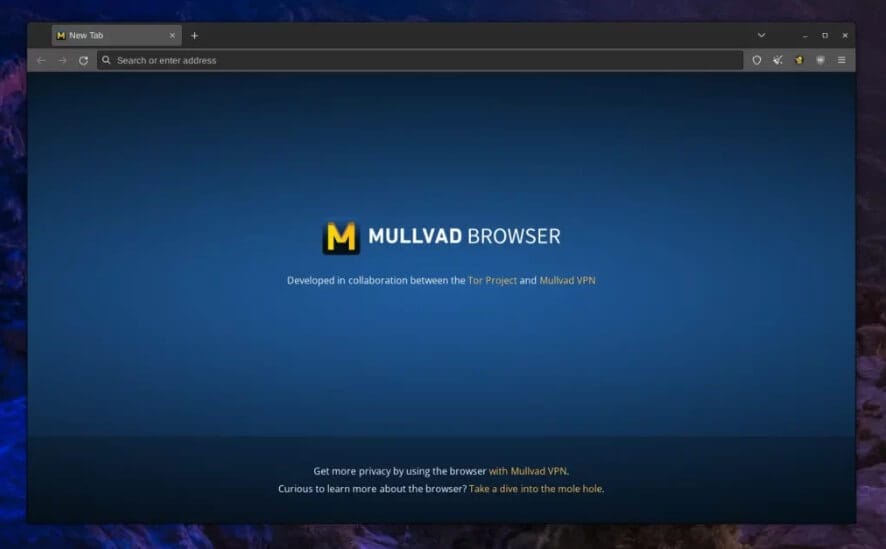Click 'Developed in collaboration between the' text
The image size is (886, 549).
(376, 280)
